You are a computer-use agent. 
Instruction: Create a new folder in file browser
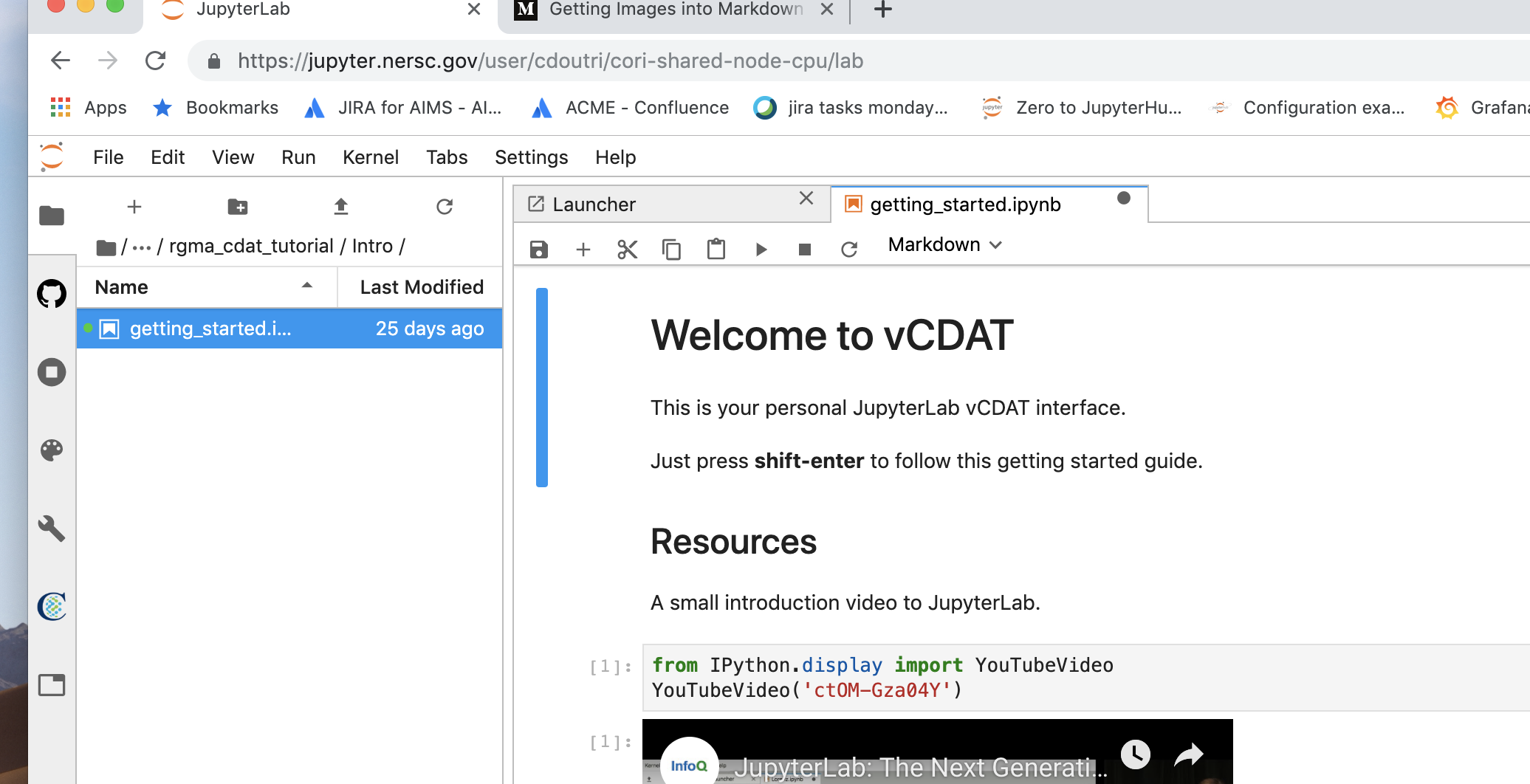pyautogui.click(x=238, y=207)
